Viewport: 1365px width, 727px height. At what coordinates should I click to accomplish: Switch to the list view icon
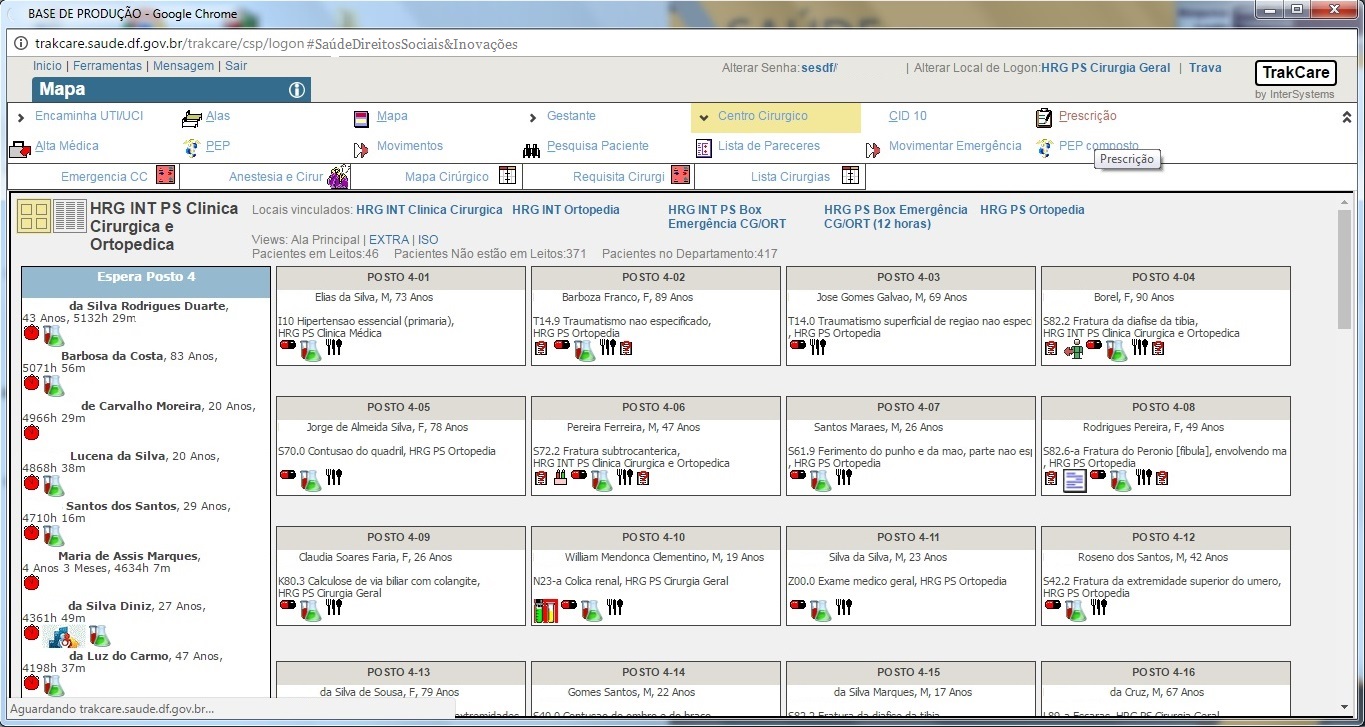(x=70, y=217)
